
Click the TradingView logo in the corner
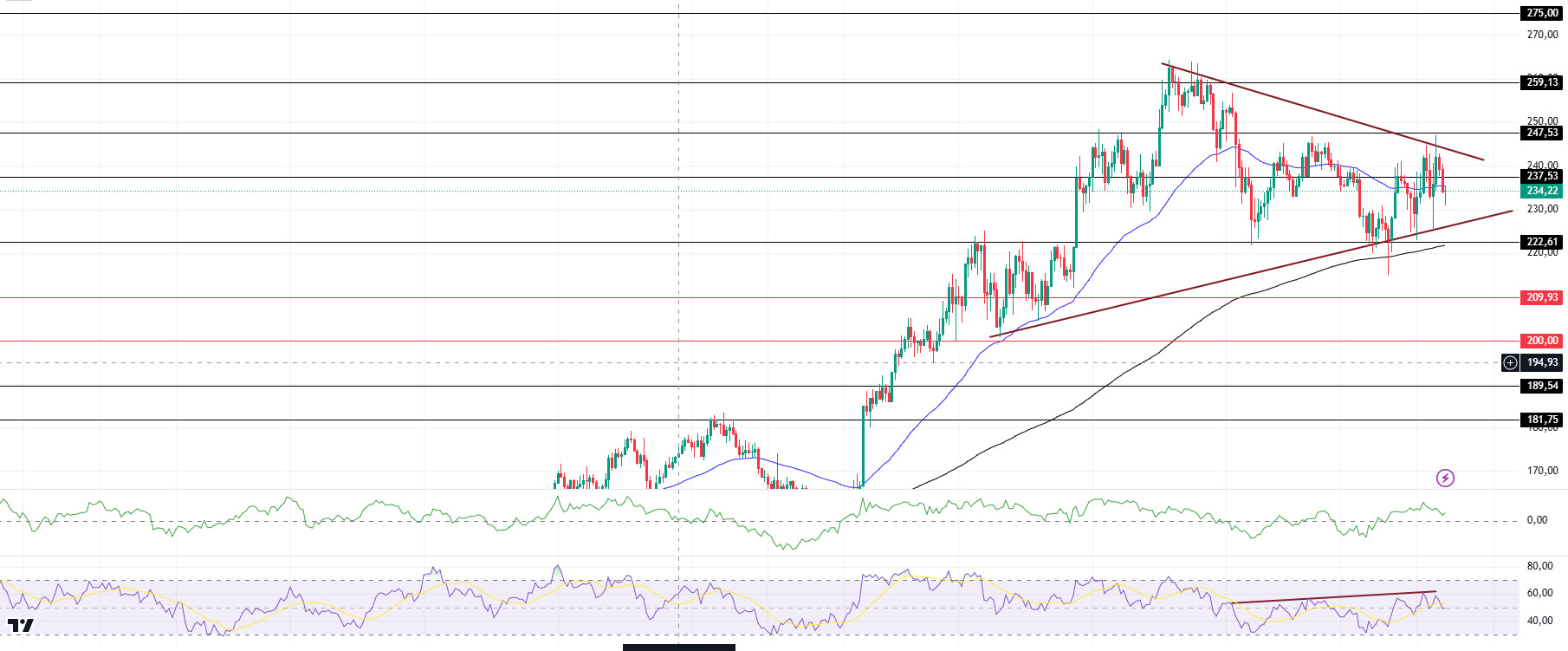(x=21, y=625)
